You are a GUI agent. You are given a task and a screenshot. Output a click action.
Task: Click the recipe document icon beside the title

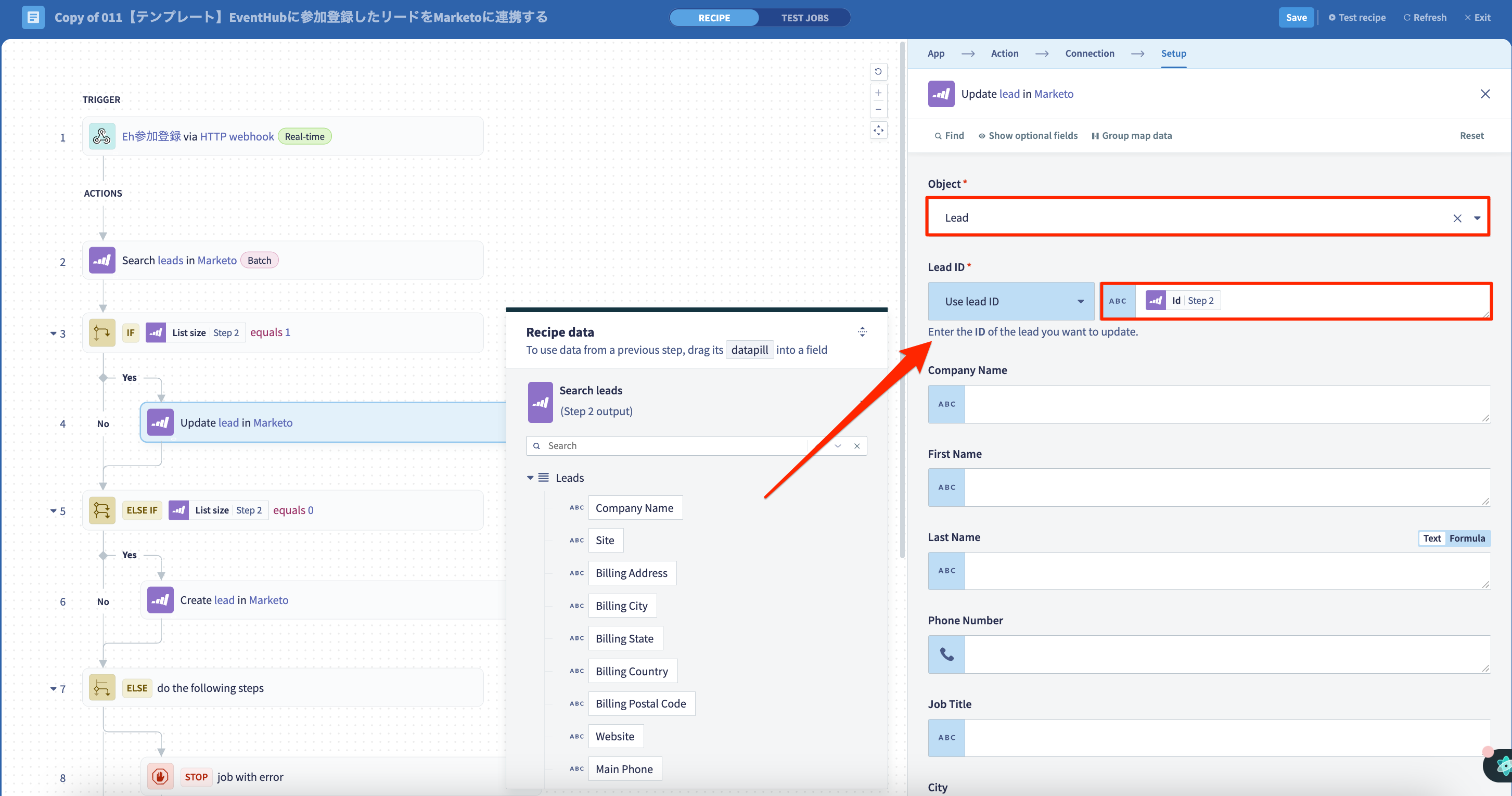click(x=33, y=17)
